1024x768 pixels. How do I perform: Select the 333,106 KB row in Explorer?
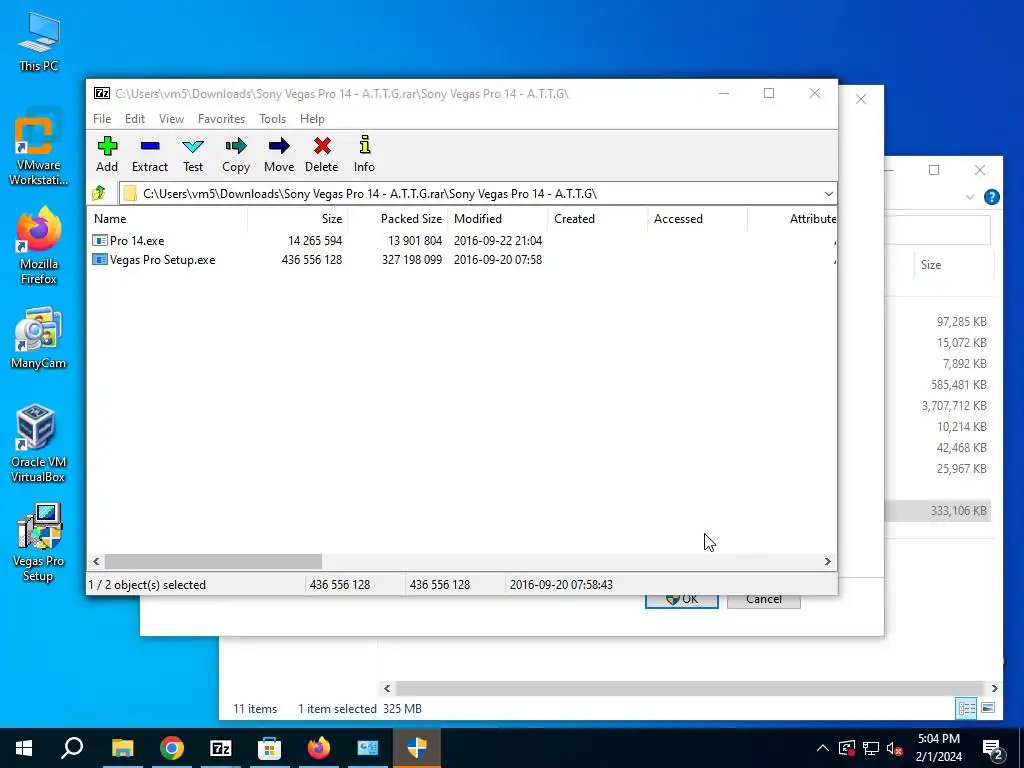click(938, 511)
